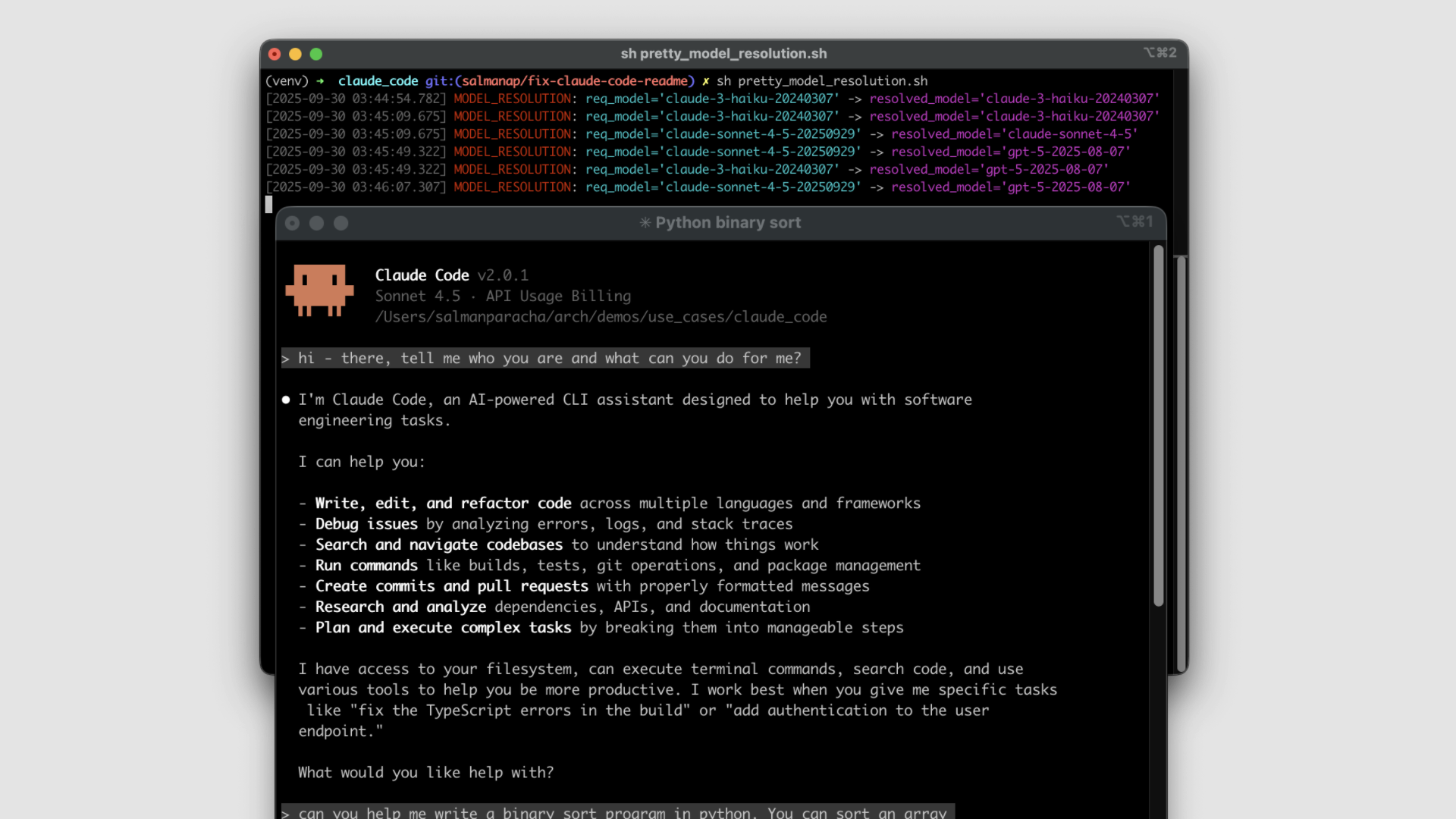This screenshot has width=1456, height=819.
Task: Focus the 'sh pretty_model_resolution.sh' title bar
Action: [723, 54]
